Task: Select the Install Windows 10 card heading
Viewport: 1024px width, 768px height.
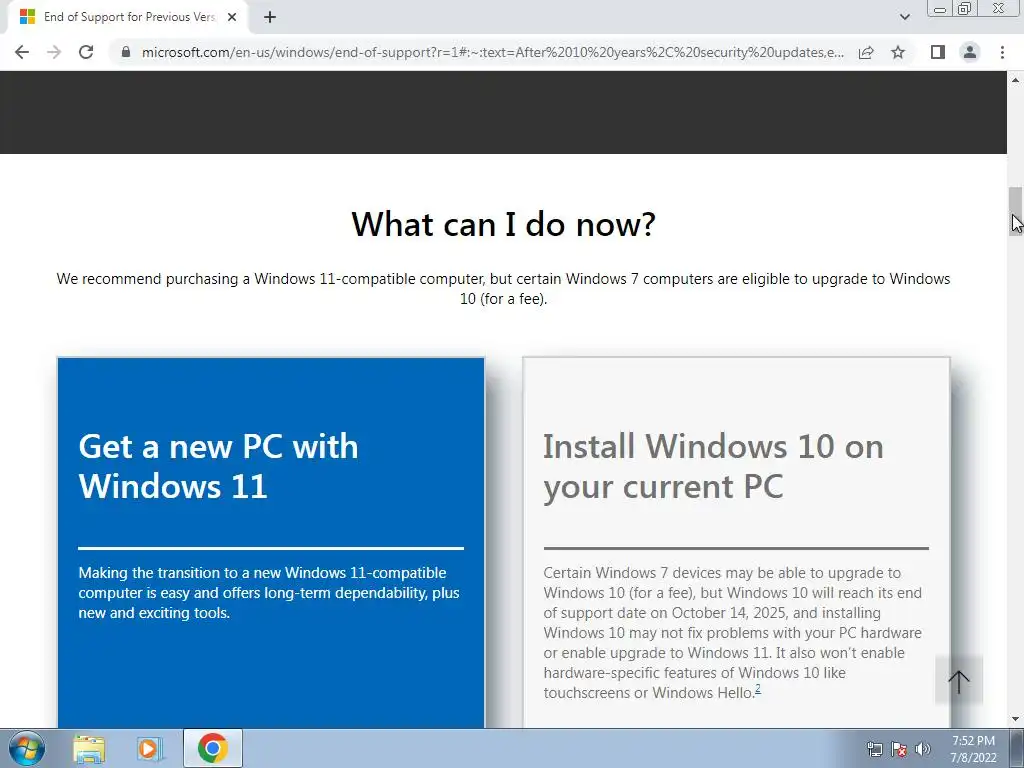Action: 712,466
